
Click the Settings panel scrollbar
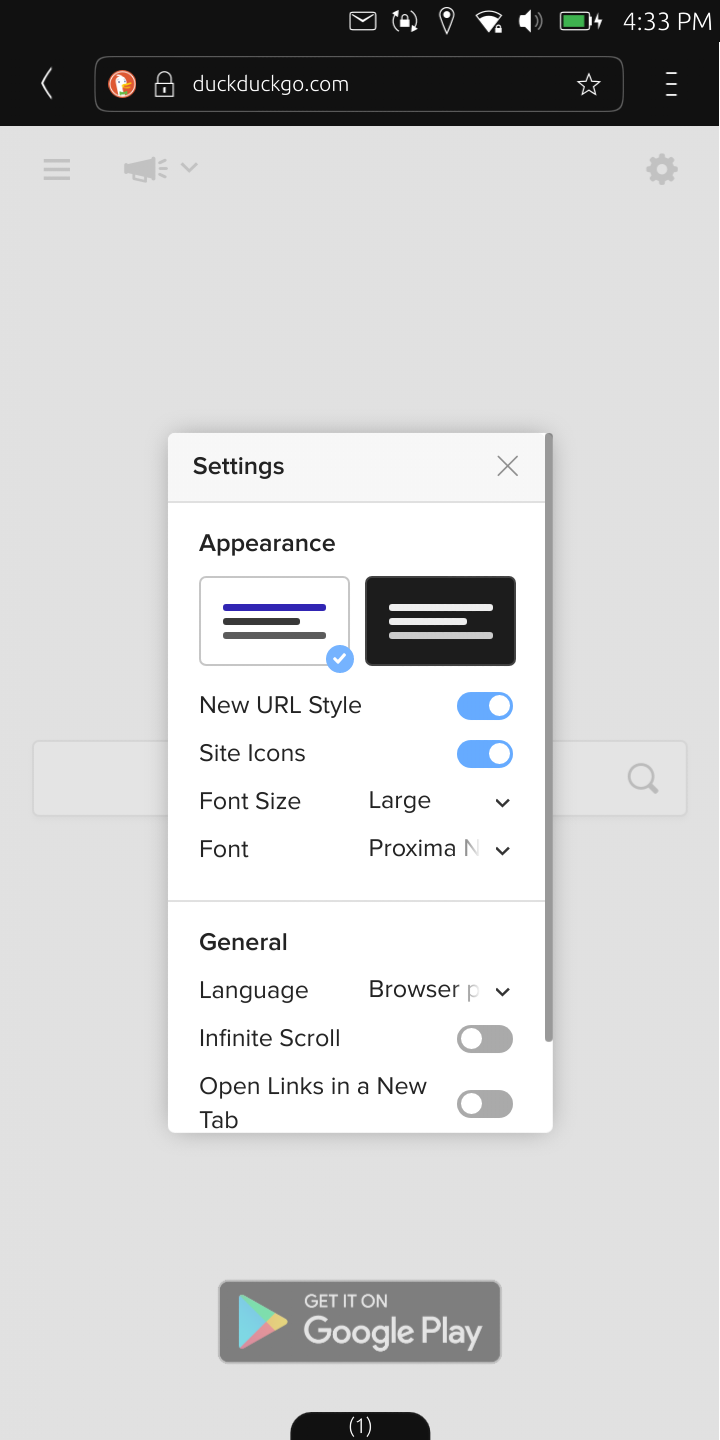[549, 737]
